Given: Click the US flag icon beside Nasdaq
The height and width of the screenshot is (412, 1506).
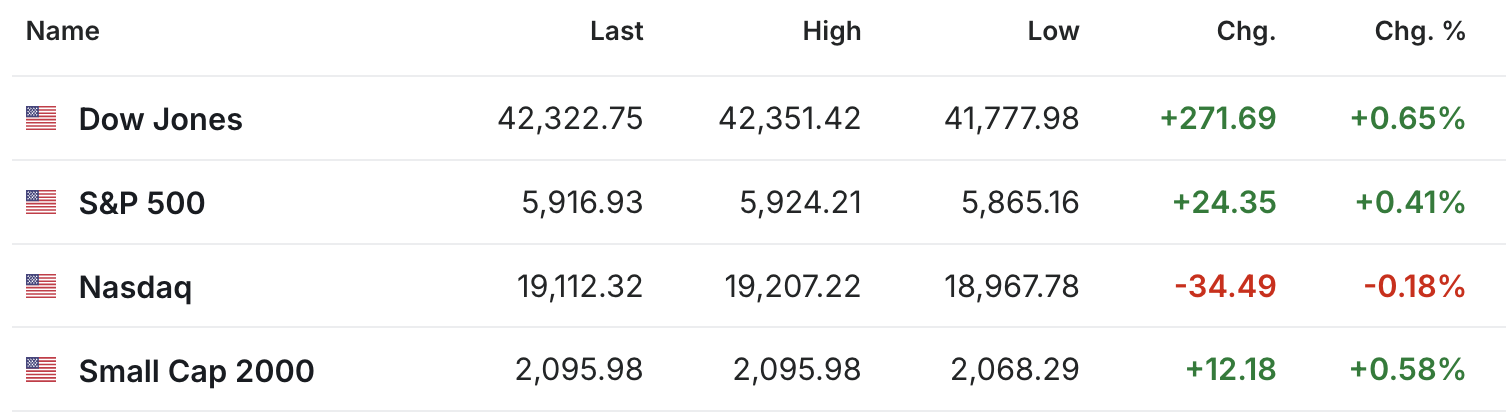Looking at the screenshot, I should (41, 287).
